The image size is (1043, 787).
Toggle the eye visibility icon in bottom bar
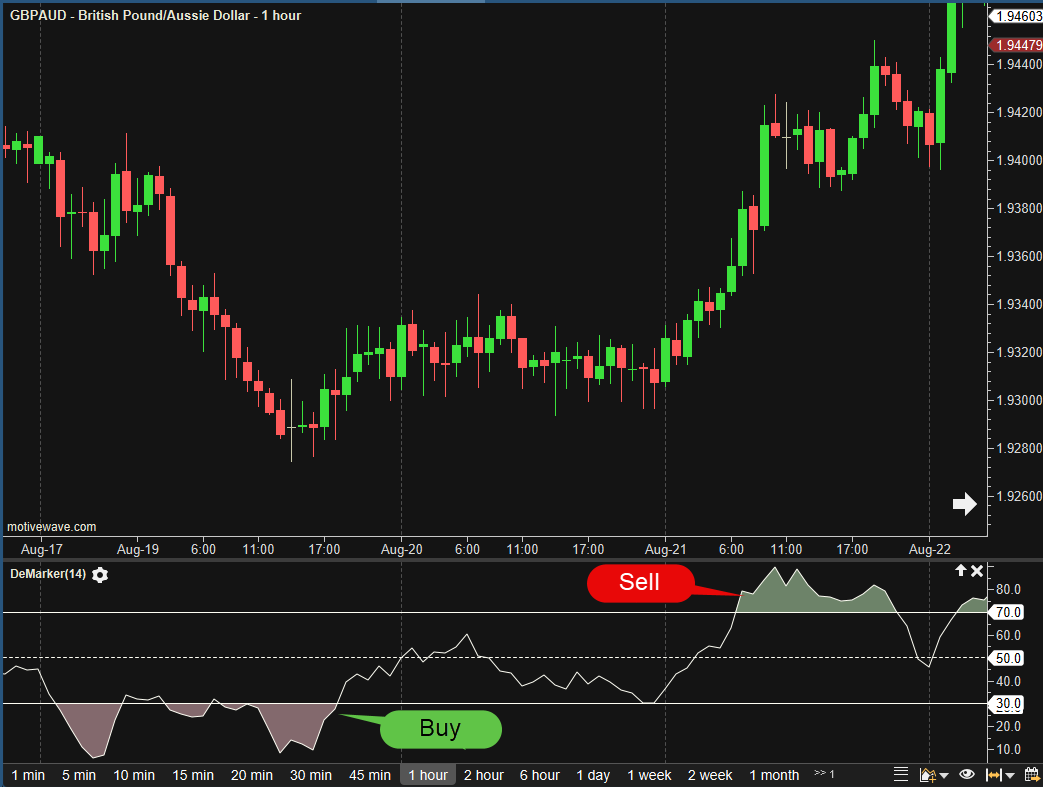tap(967, 775)
